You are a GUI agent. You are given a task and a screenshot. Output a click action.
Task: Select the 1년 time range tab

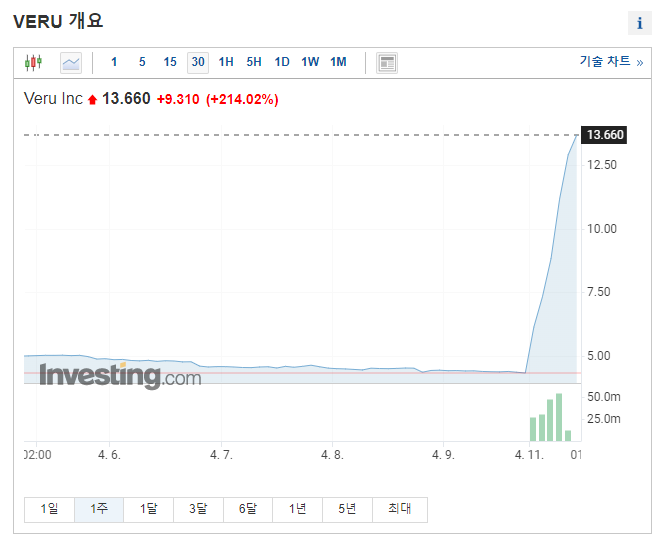pyautogui.click(x=297, y=509)
